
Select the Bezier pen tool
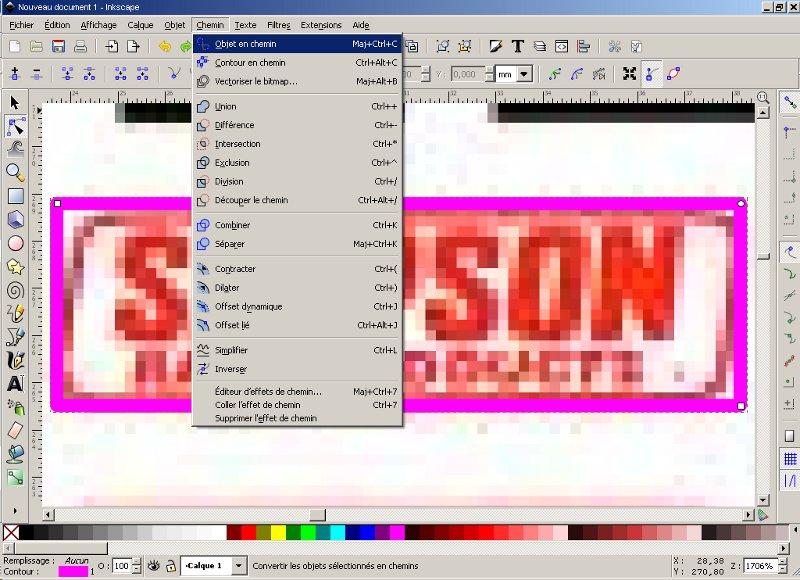pyautogui.click(x=15, y=337)
